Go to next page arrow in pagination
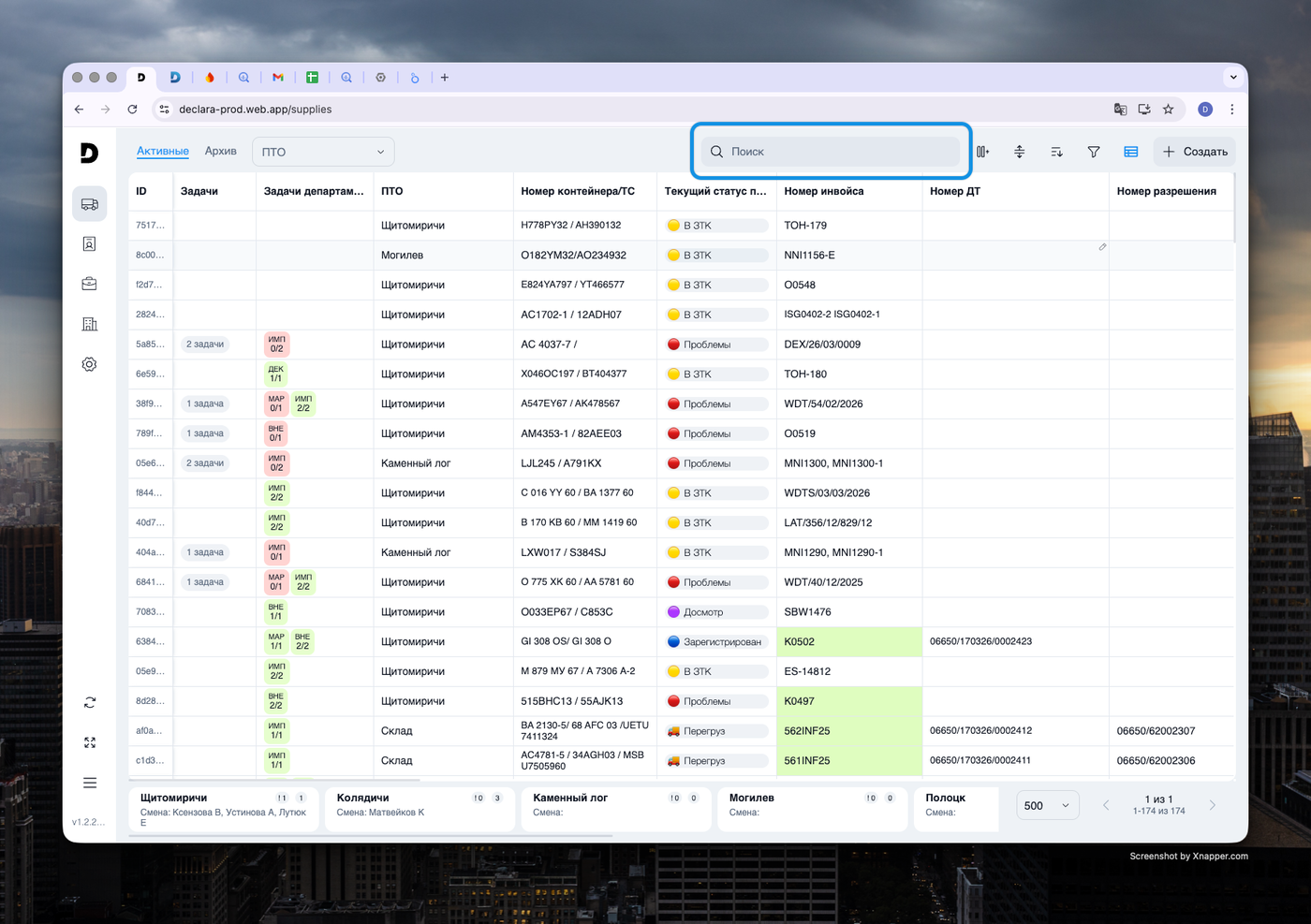 (x=1213, y=805)
